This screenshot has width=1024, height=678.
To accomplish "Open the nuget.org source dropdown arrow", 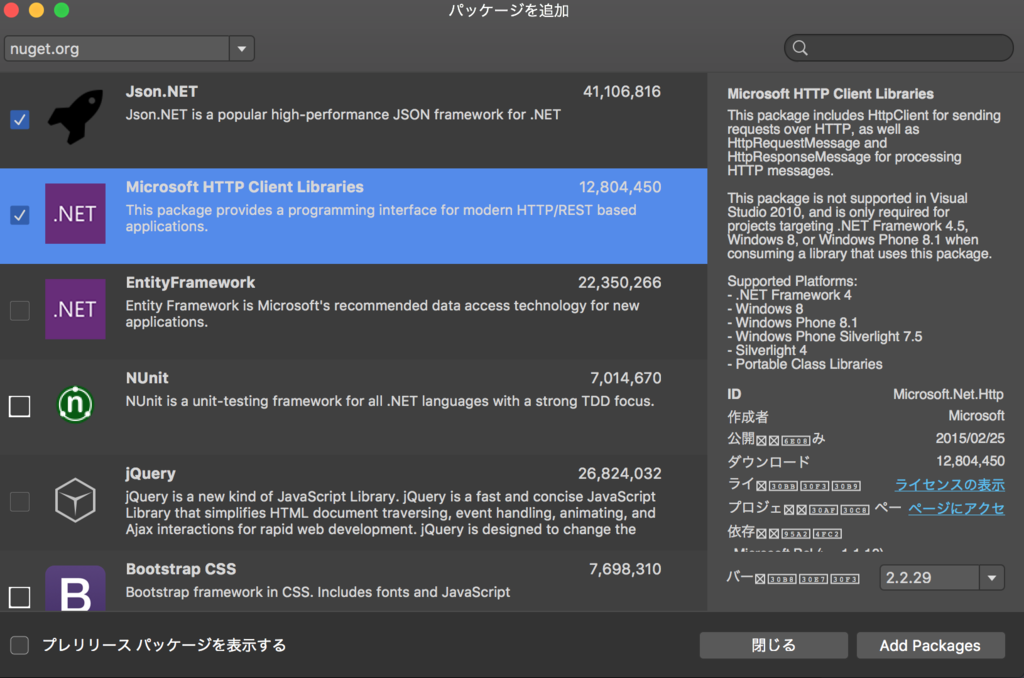I will click(x=242, y=48).
